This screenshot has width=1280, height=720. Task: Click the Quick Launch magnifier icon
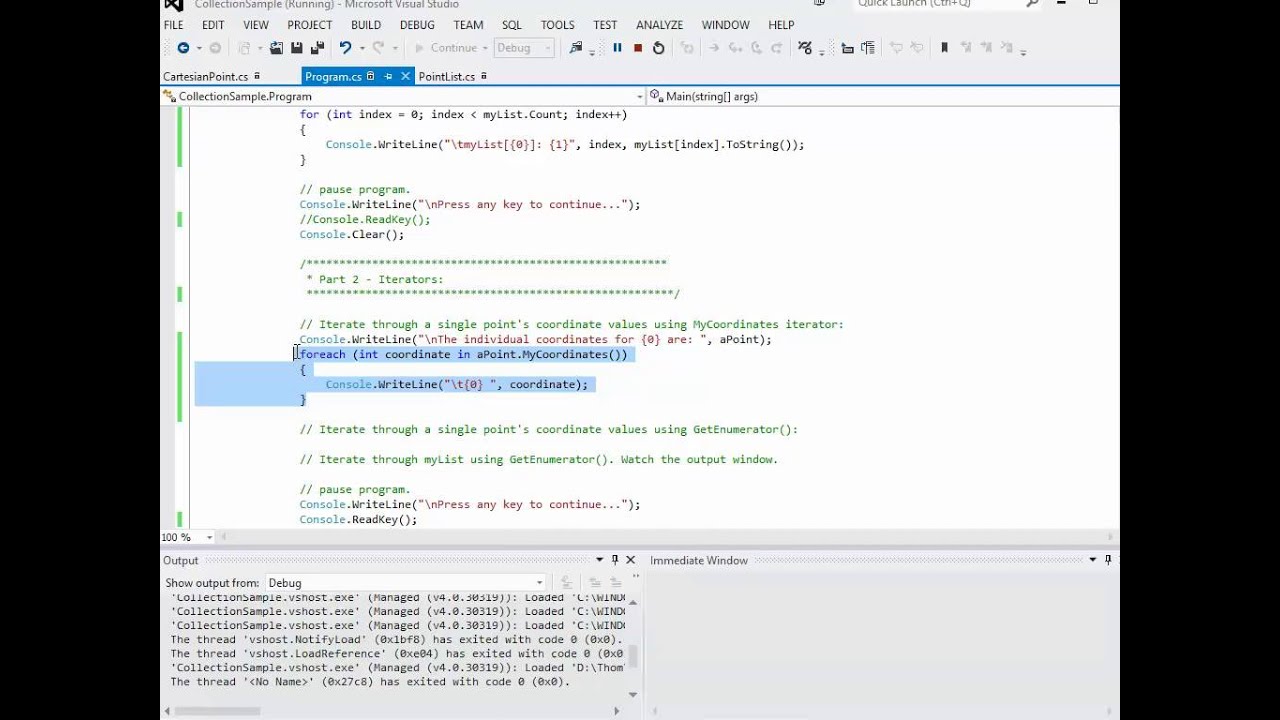tap(1033, 5)
